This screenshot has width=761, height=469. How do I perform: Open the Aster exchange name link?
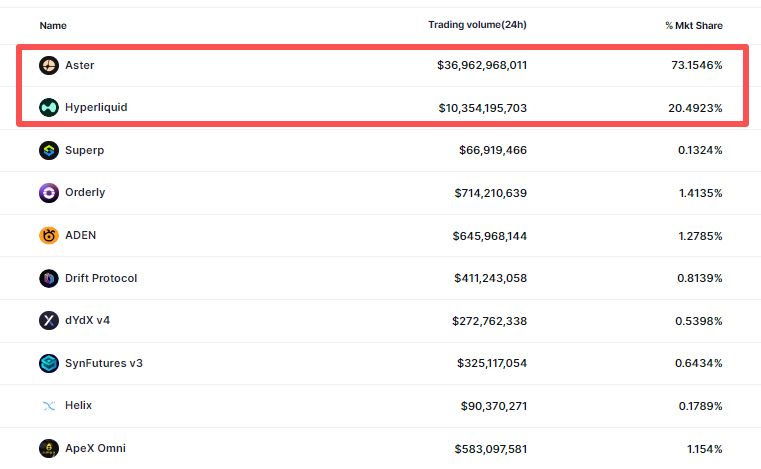pos(80,65)
